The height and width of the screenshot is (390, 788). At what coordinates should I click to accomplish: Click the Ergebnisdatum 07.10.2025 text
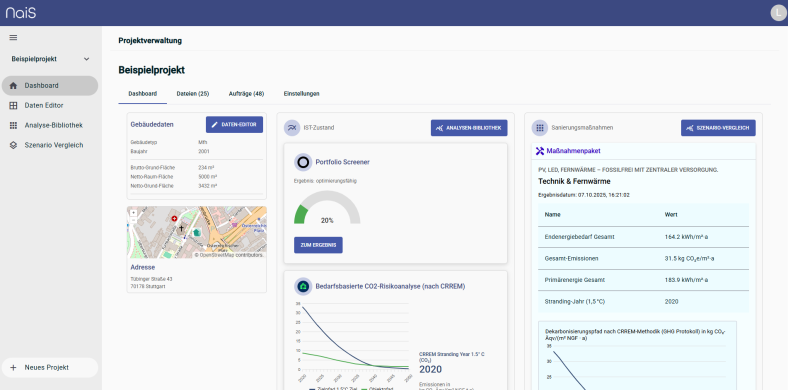pos(584,195)
